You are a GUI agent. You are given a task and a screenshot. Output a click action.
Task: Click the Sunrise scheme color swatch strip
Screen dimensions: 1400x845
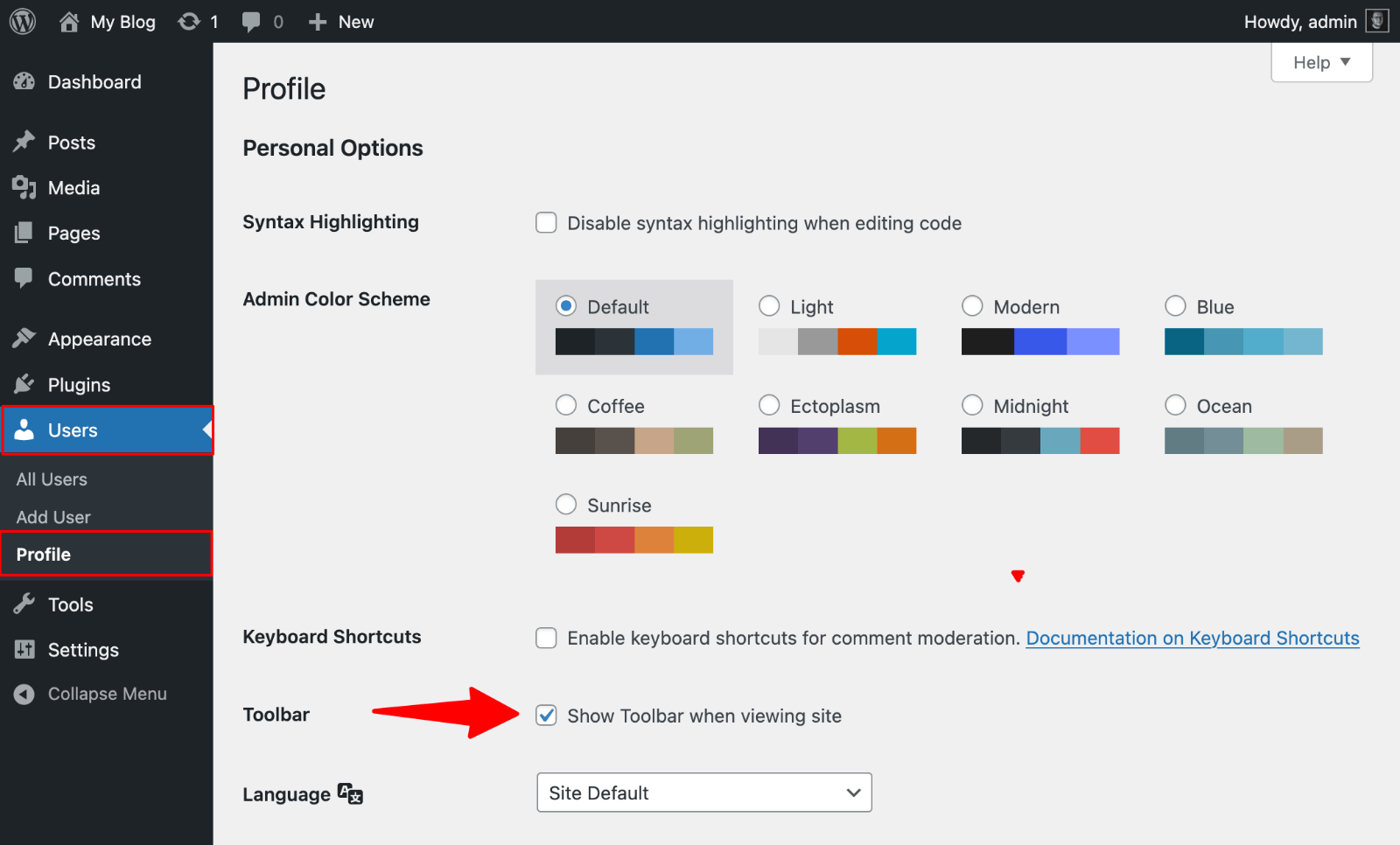click(x=633, y=540)
